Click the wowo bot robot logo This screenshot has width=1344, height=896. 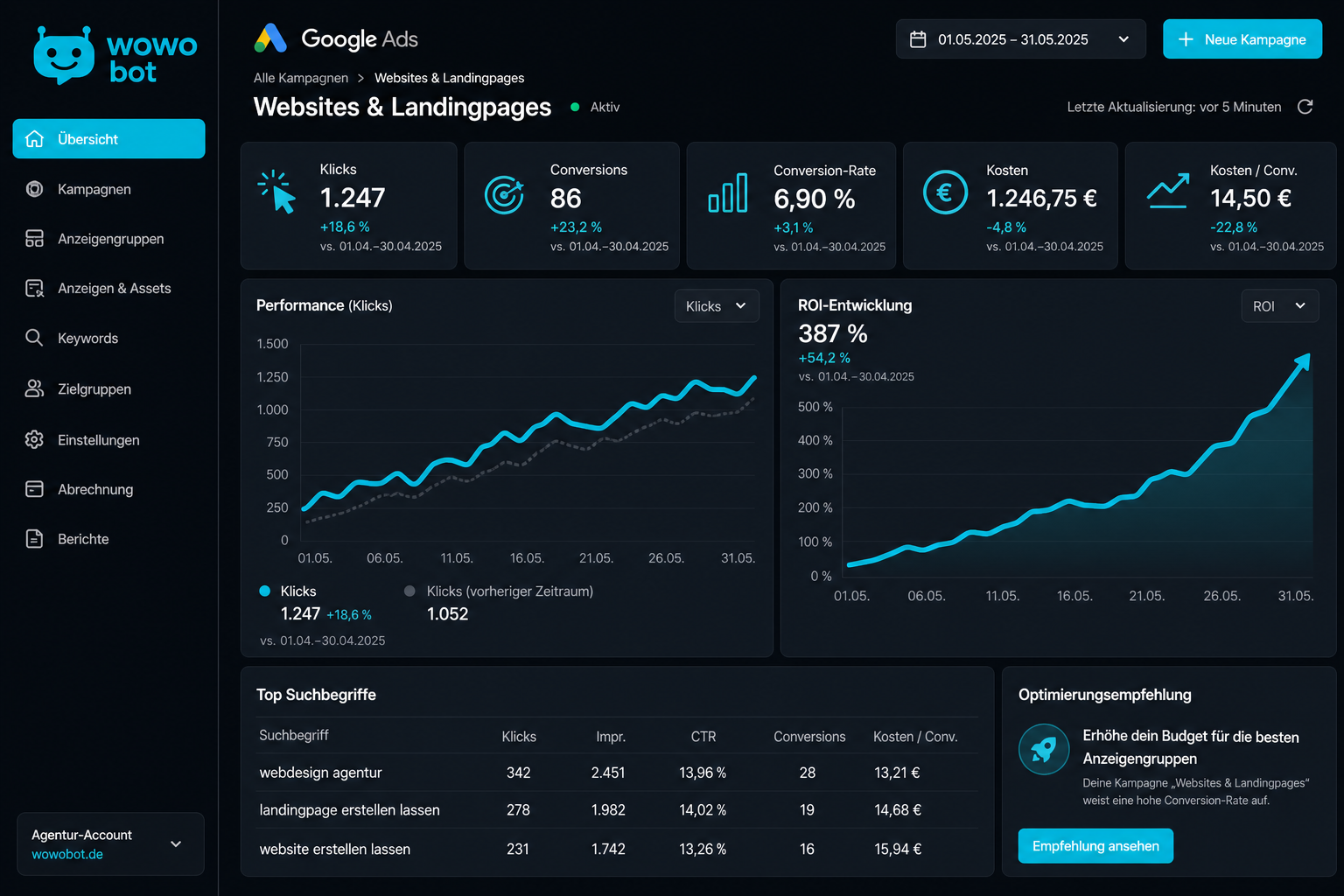point(64,56)
